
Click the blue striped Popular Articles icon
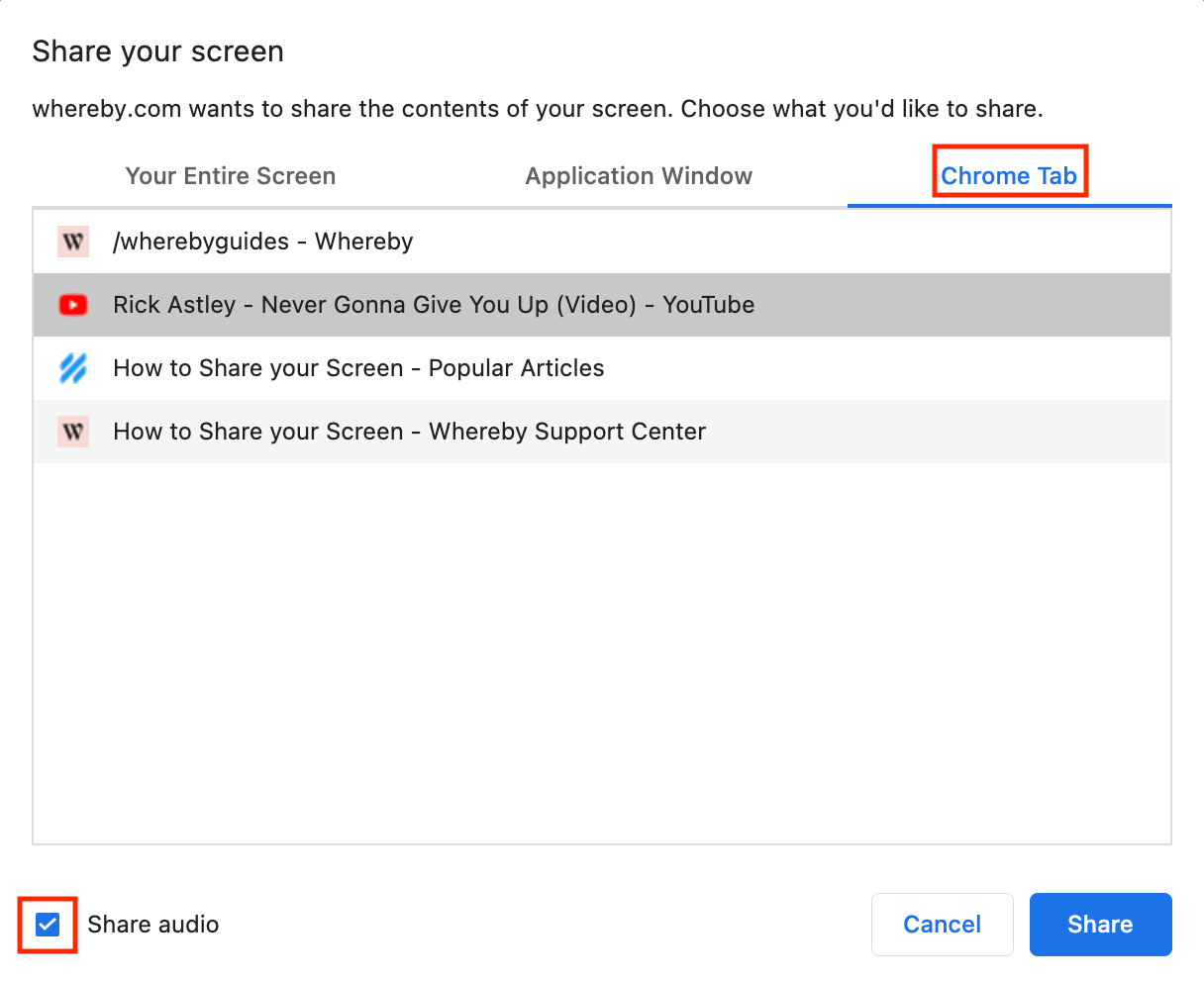73,368
